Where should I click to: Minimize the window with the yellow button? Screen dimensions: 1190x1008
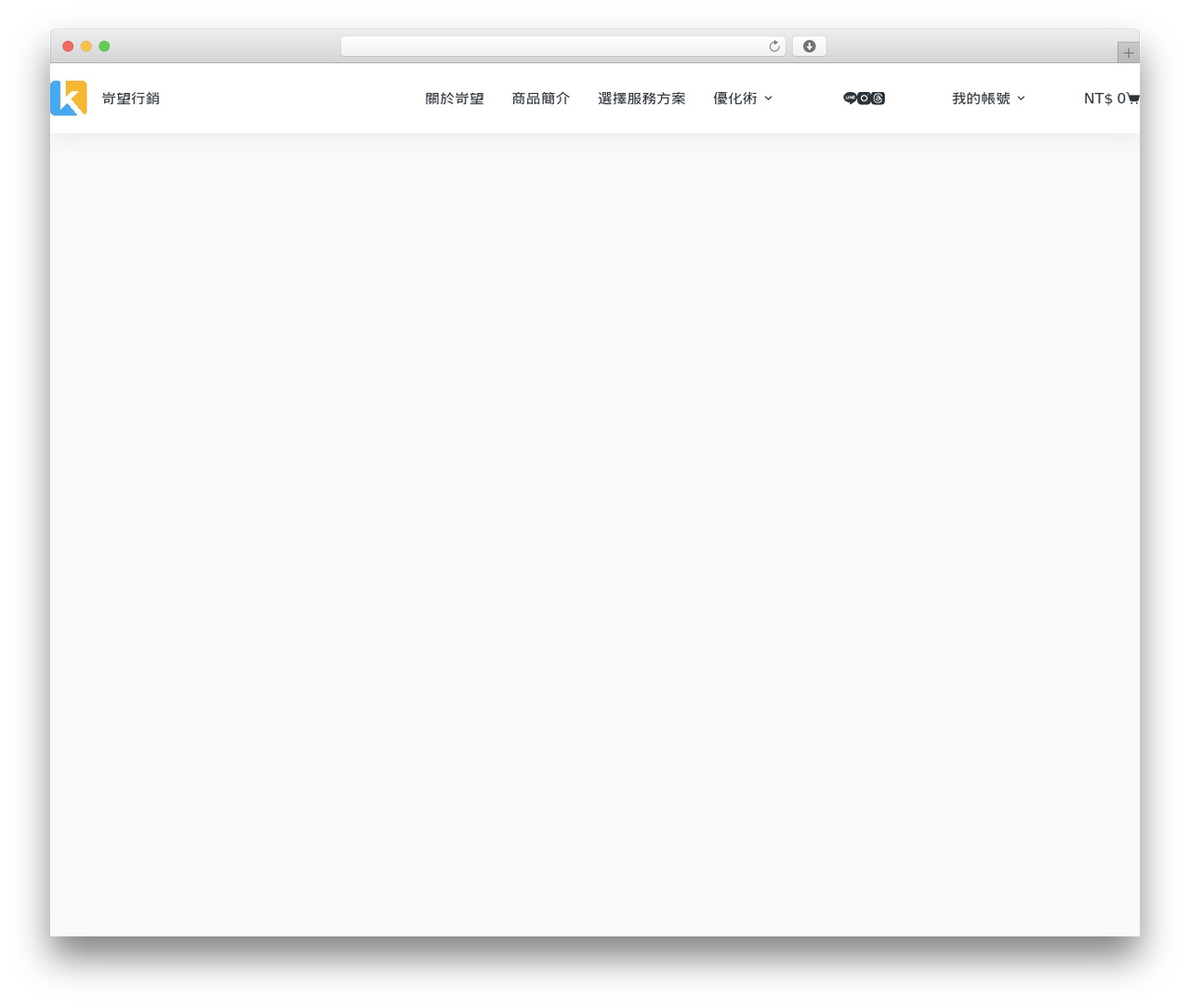(x=86, y=46)
